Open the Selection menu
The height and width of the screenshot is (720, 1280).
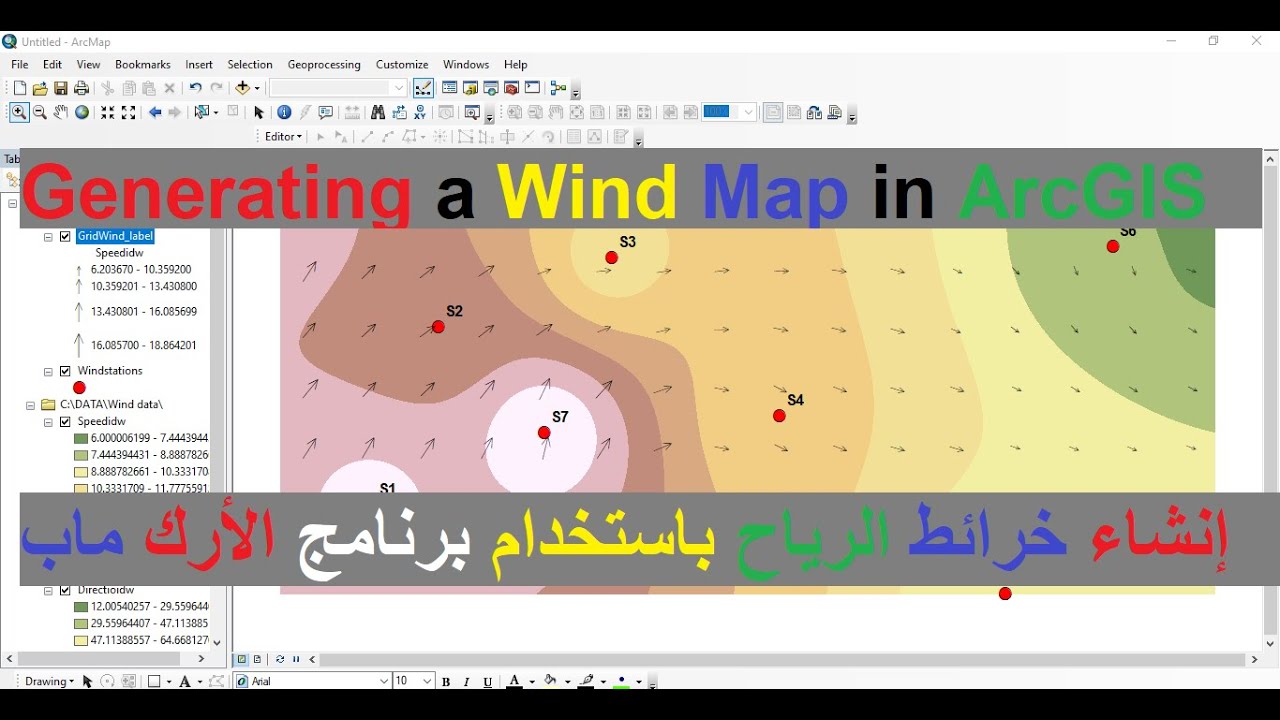[250, 64]
